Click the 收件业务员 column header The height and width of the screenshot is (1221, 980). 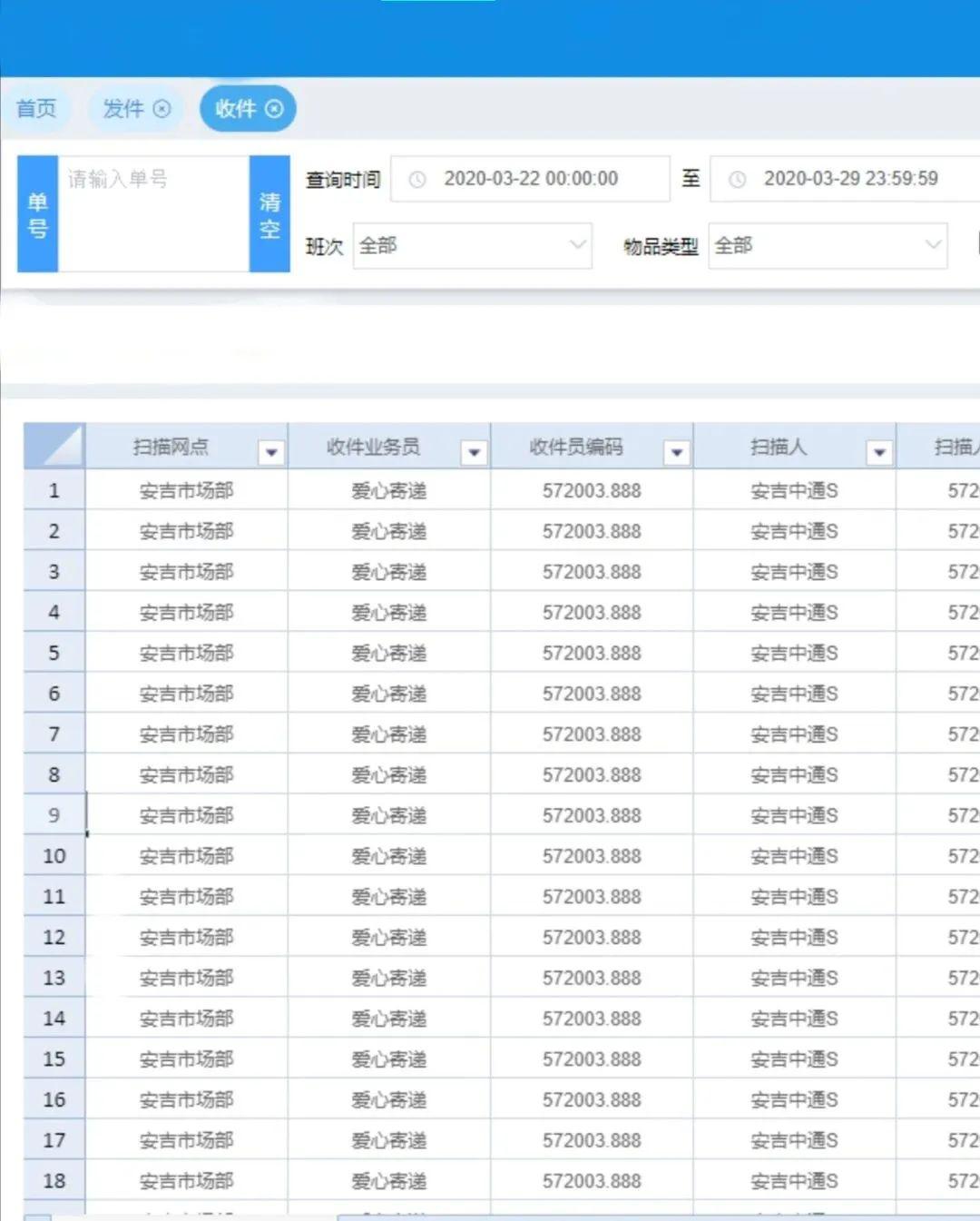point(389,446)
